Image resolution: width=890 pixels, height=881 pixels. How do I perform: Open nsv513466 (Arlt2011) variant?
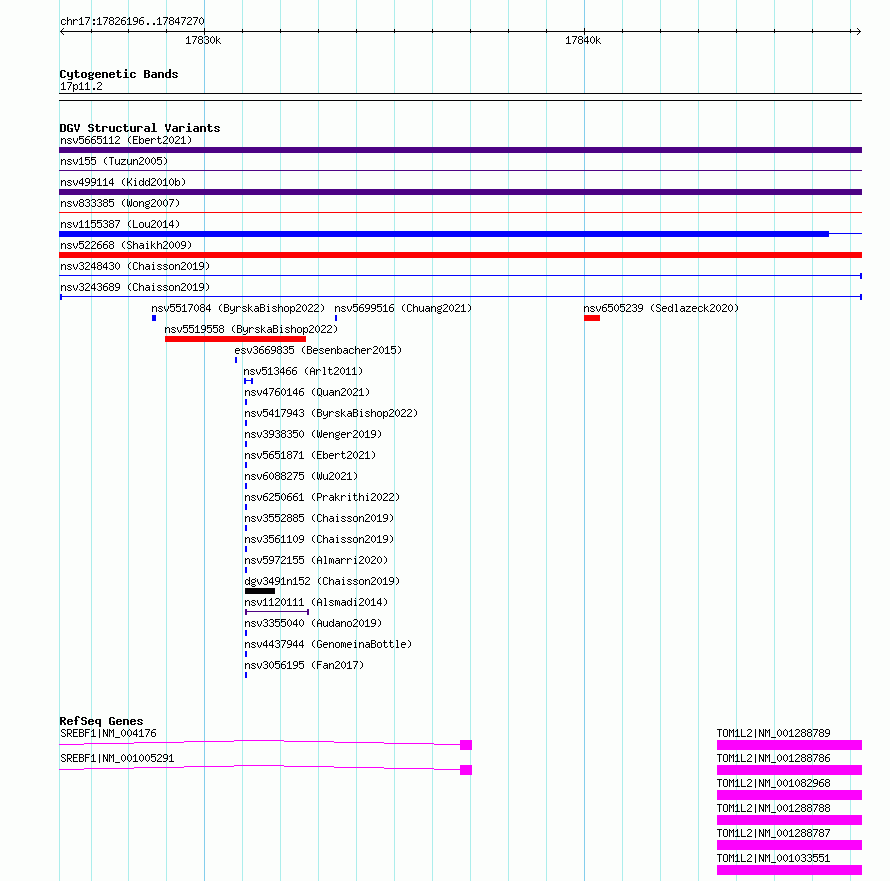coord(303,371)
